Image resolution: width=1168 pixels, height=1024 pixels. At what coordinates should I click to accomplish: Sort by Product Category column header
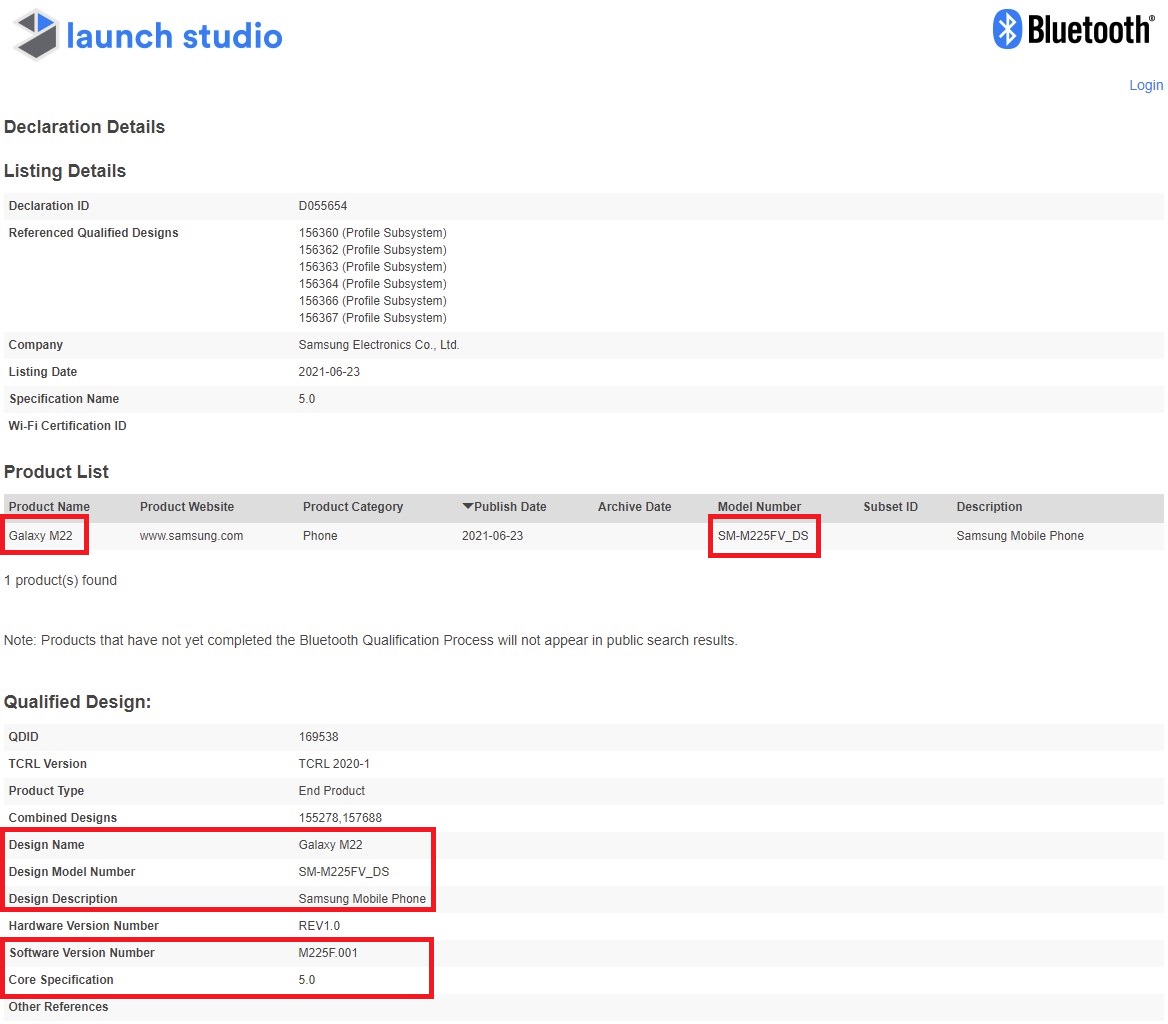coord(353,507)
